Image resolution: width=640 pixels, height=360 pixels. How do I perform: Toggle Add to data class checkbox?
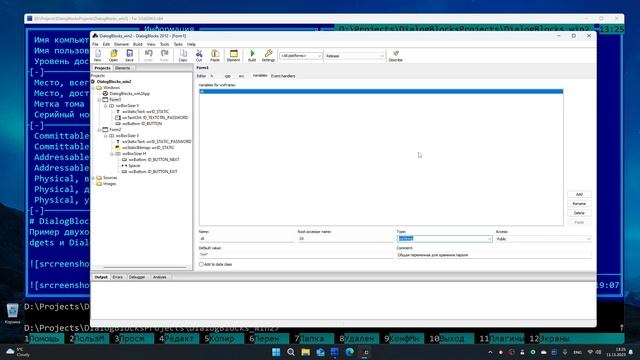click(201, 264)
